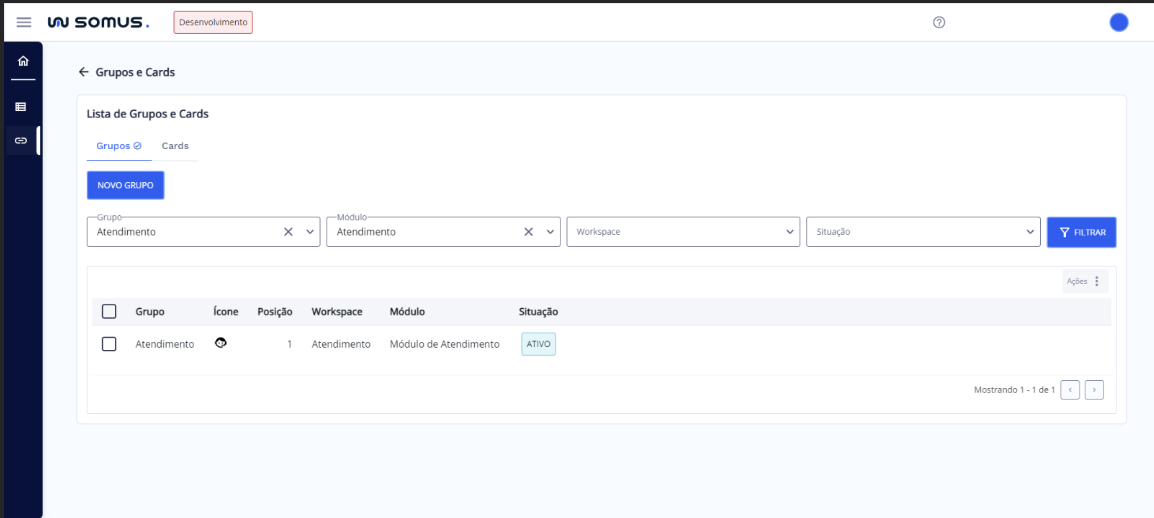Viewport: 1154px width, 518px height.
Task: Click the Workspace column header
Action: pos(337,311)
